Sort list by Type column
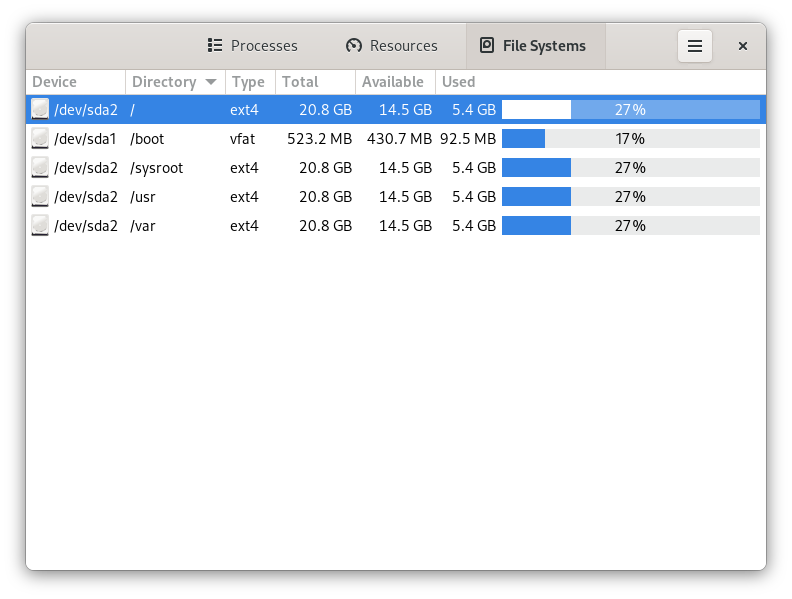Image resolution: width=792 pixels, height=599 pixels. (249, 82)
